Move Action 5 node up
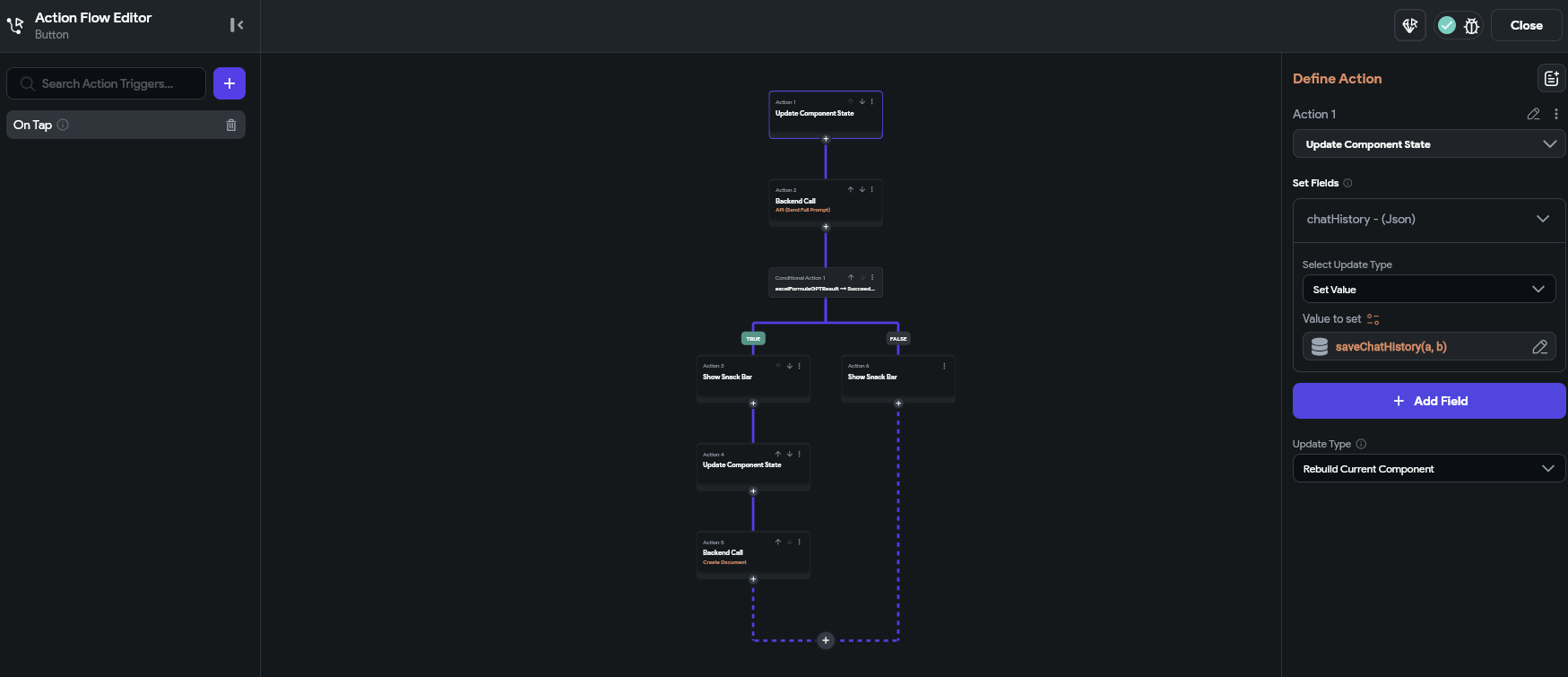The width and height of the screenshot is (1568, 677). click(778, 542)
